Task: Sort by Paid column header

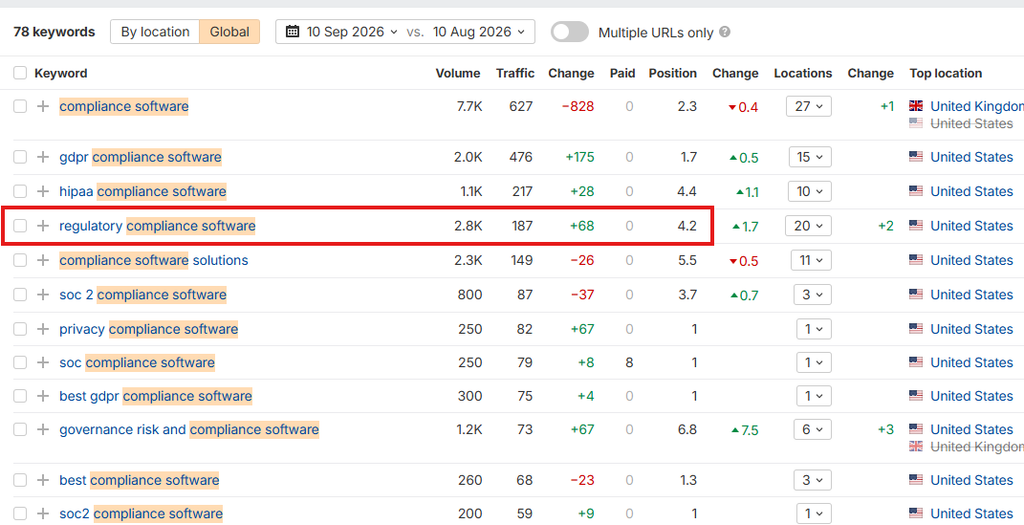Action: pyautogui.click(x=622, y=73)
